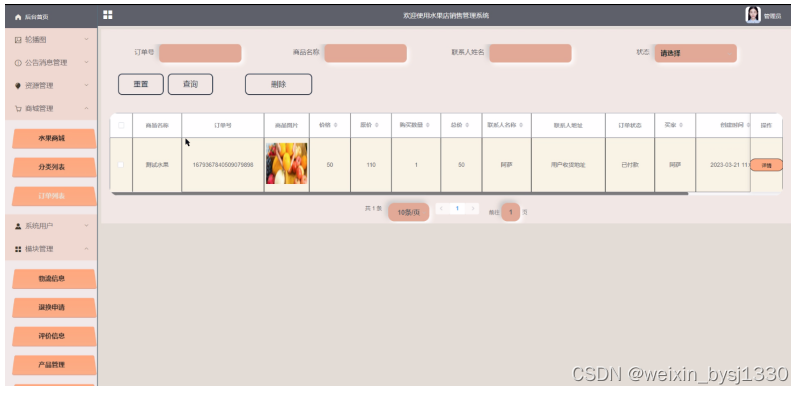Viewport: 804px width, 394px height.
Task: Open the fruit product thumbnail image
Action: click(x=287, y=163)
